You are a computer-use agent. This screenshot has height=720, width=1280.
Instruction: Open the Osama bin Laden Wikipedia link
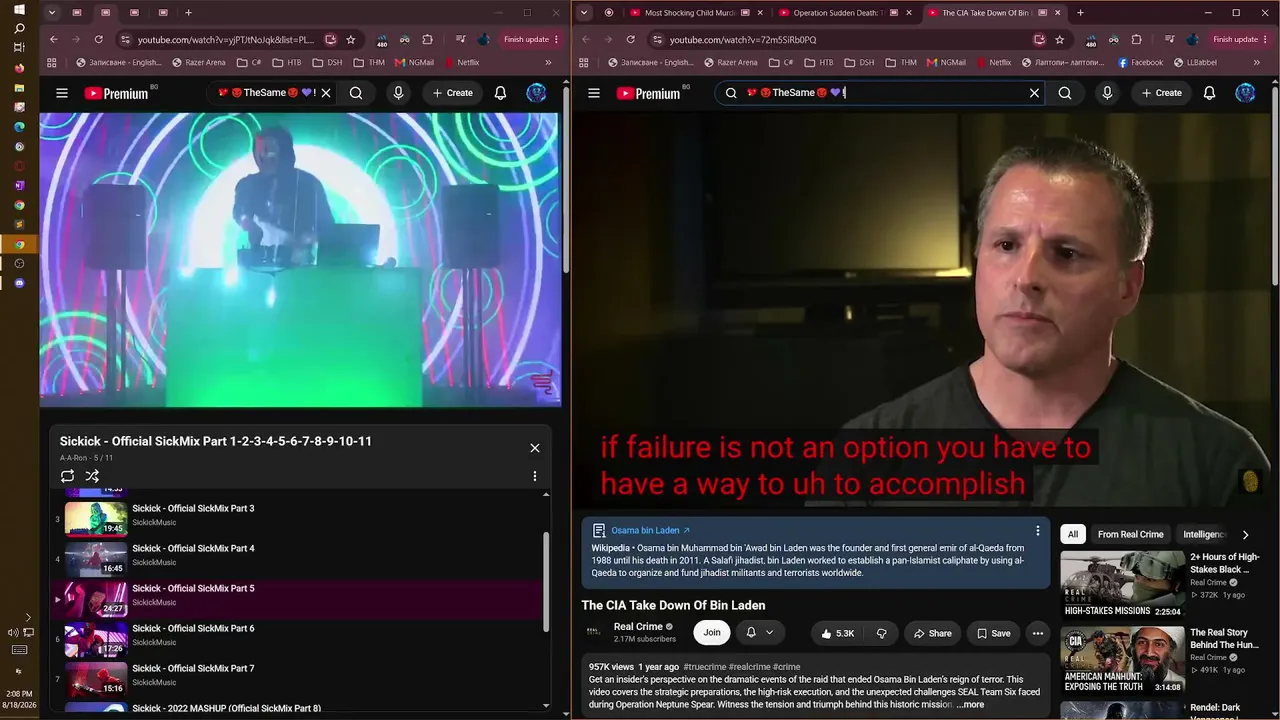coord(650,530)
